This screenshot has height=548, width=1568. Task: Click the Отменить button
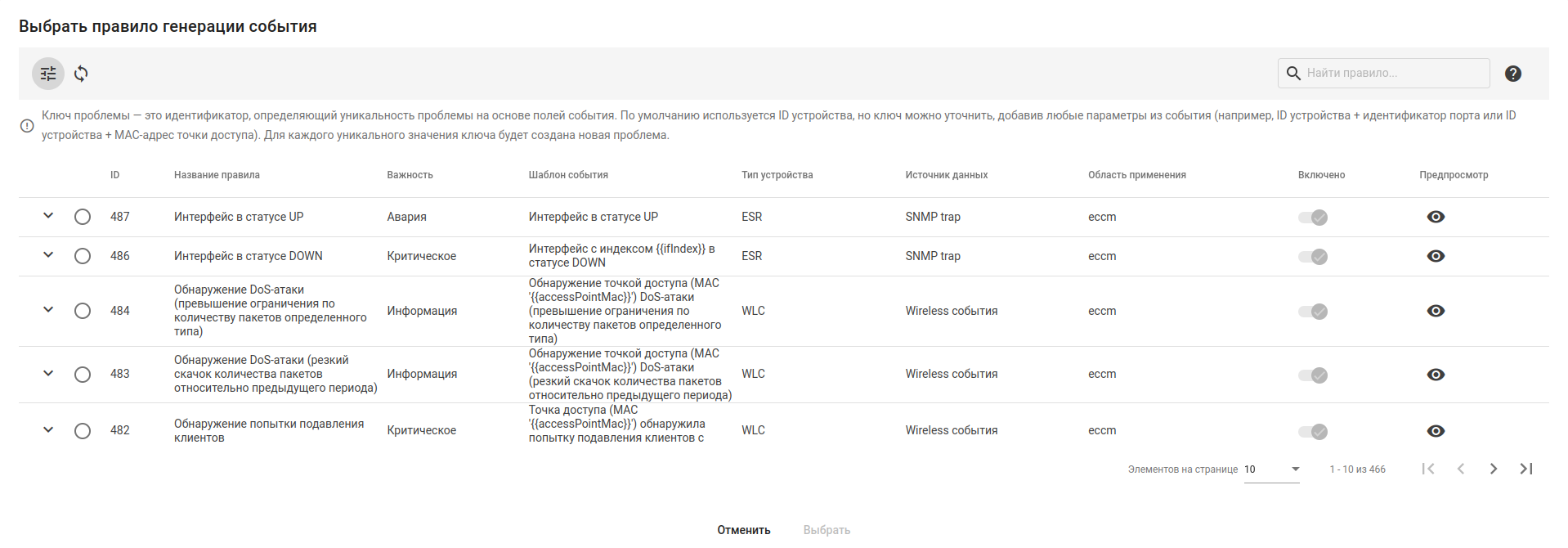[744, 530]
